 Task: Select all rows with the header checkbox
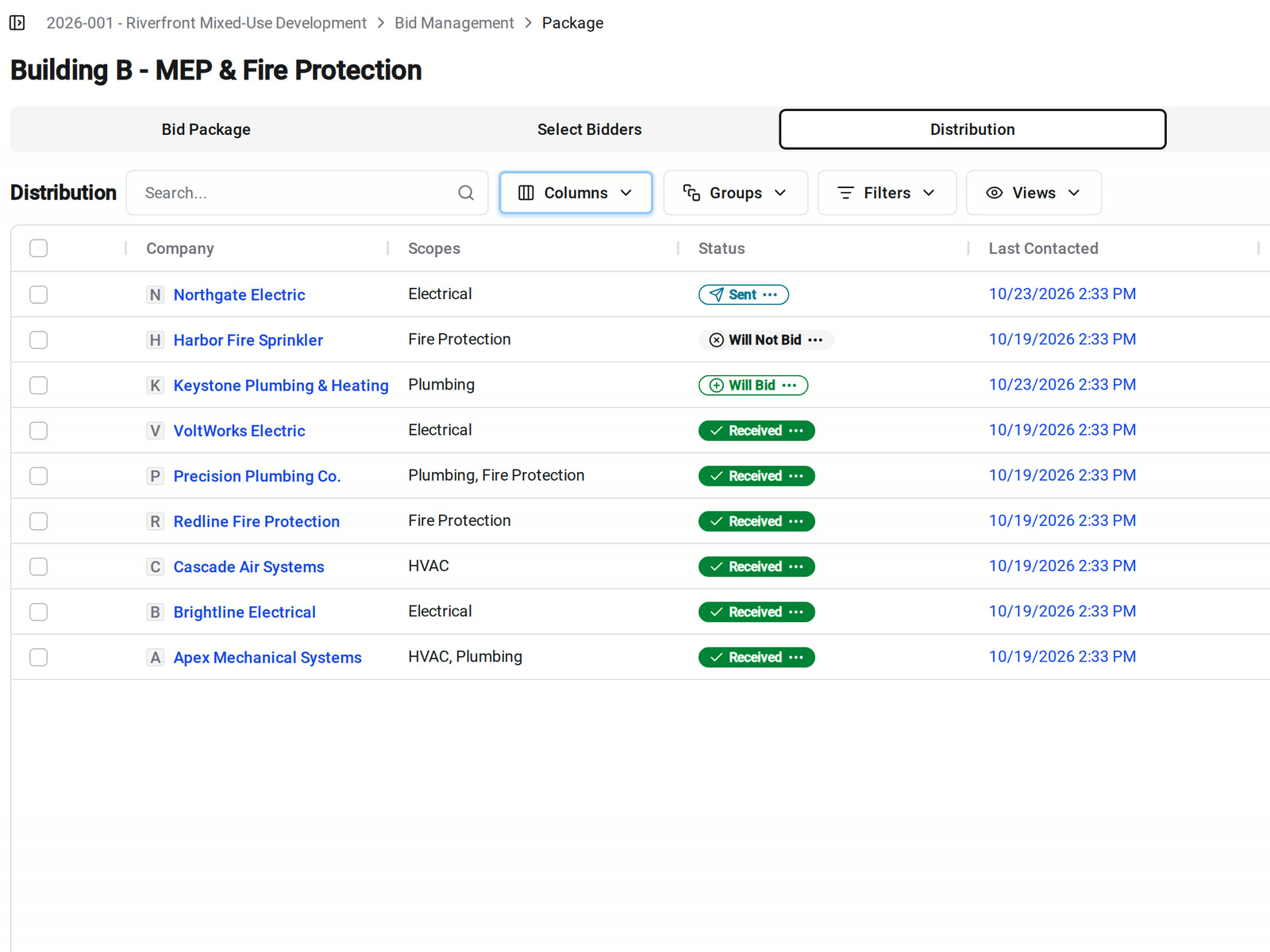click(39, 248)
